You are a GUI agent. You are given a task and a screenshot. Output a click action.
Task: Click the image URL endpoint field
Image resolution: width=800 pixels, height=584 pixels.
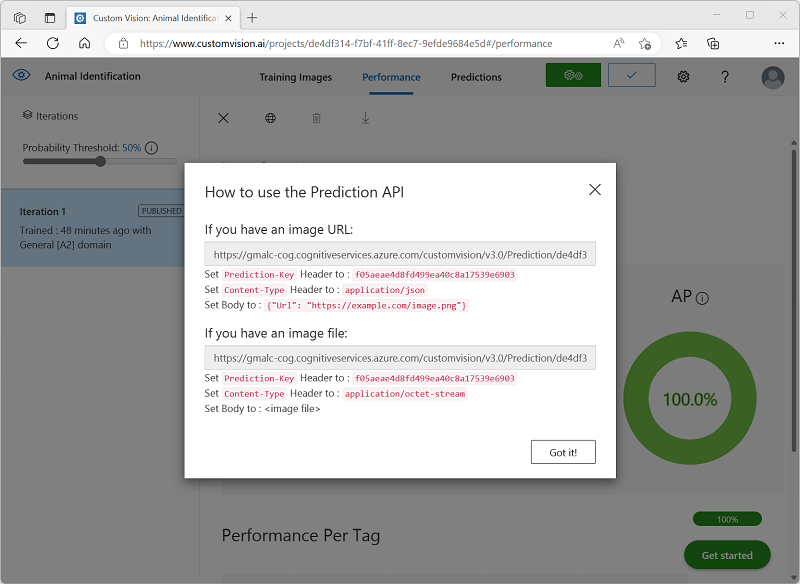pos(400,255)
